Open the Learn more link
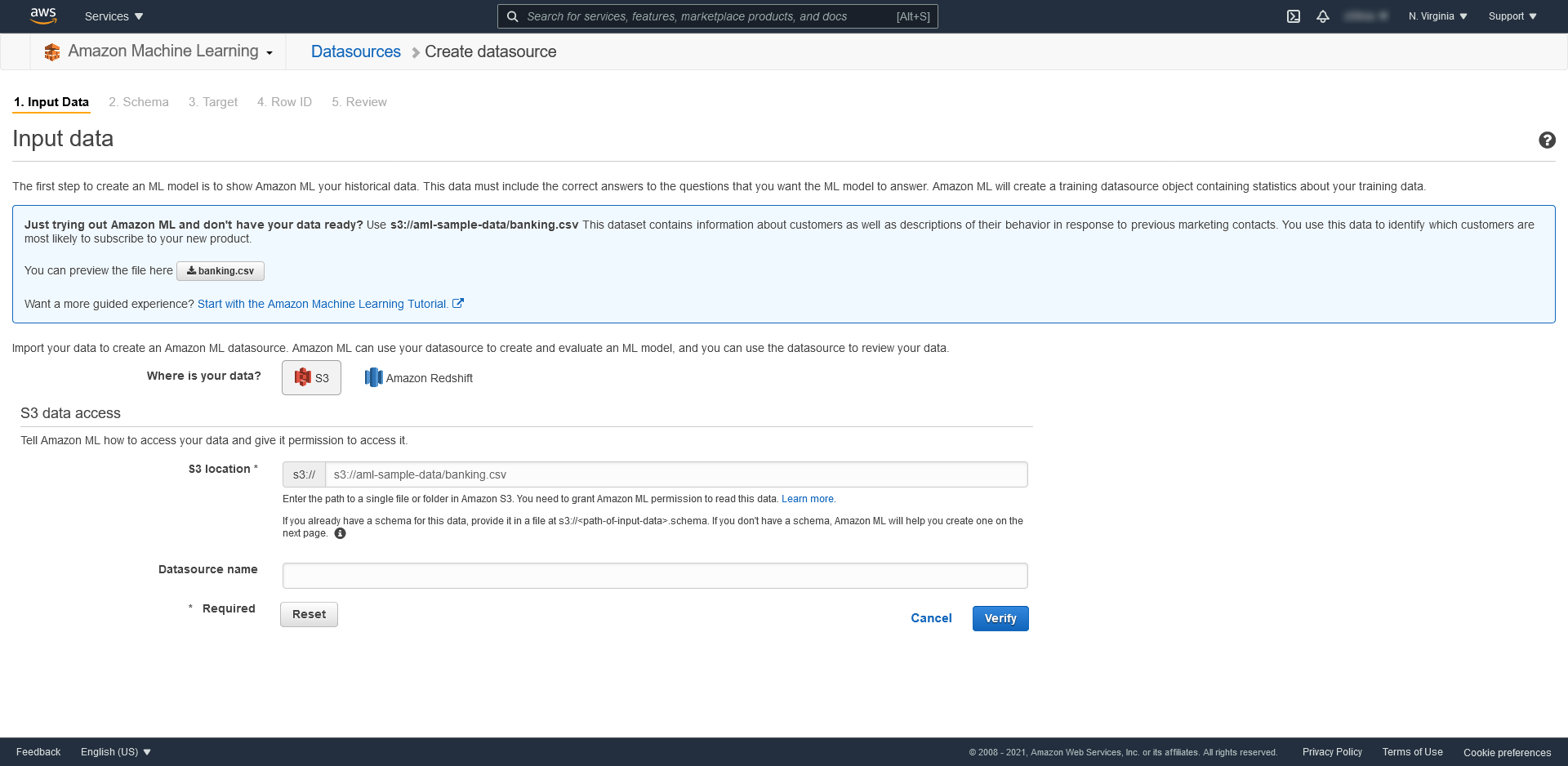This screenshot has width=1568, height=766. [x=808, y=499]
